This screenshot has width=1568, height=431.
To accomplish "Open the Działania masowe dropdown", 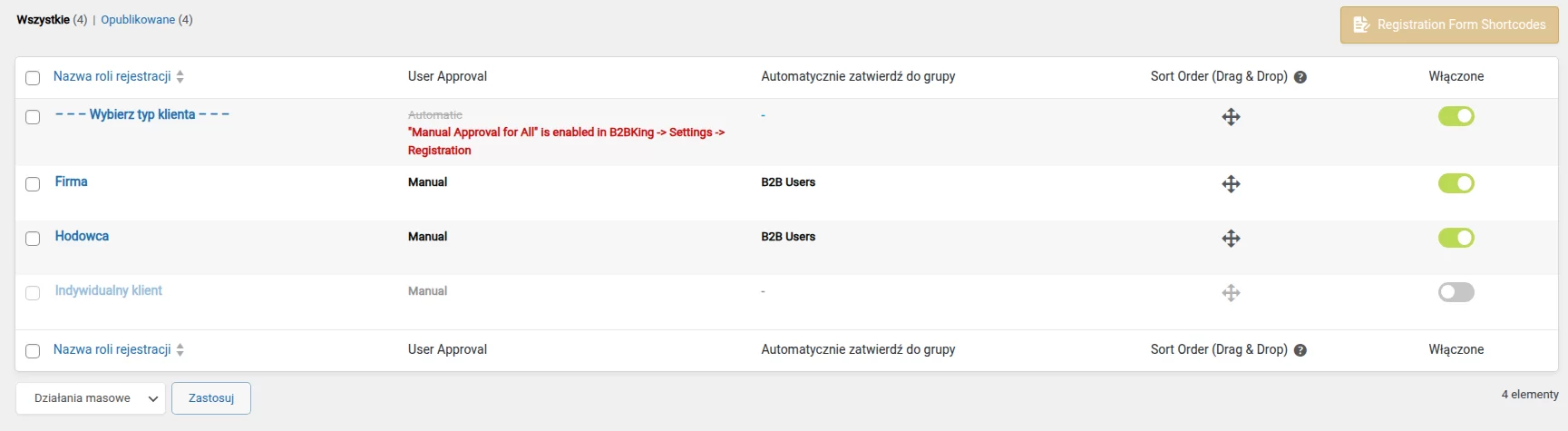I will pyautogui.click(x=91, y=398).
